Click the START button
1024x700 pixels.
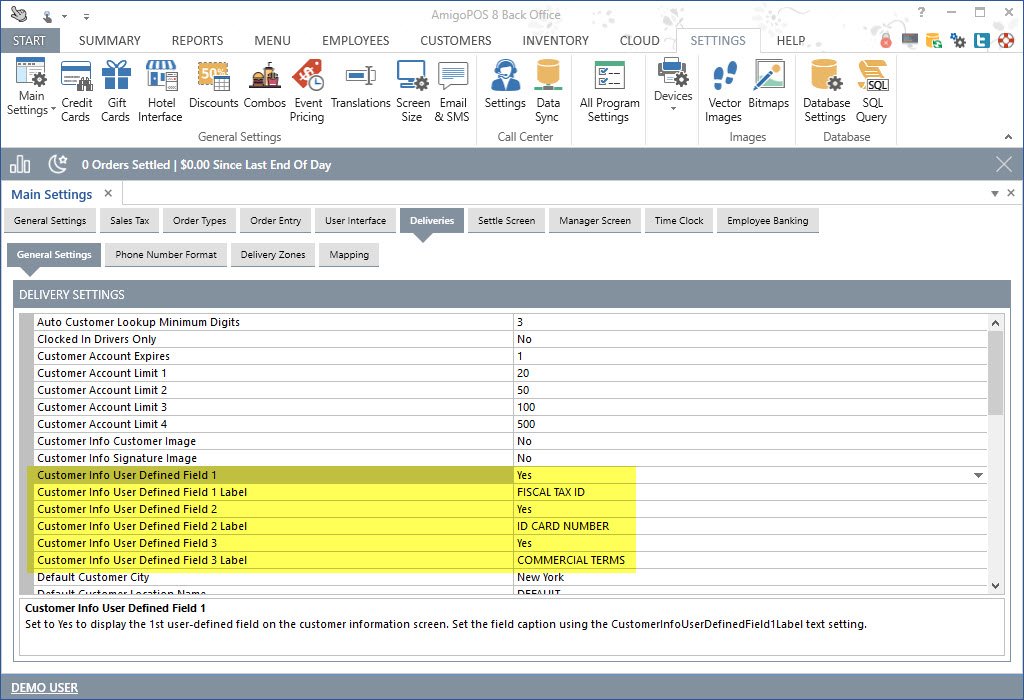[30, 41]
